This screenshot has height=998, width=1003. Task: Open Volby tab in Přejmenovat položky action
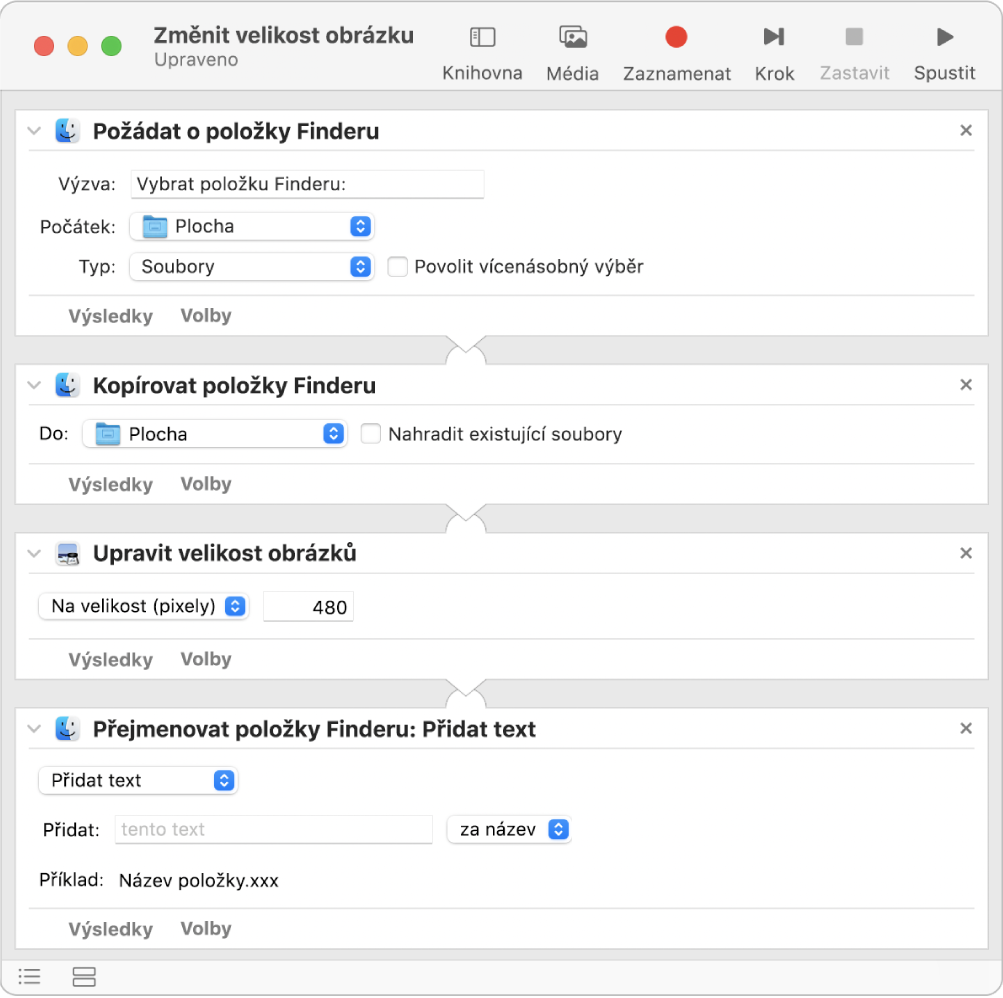[x=206, y=929]
